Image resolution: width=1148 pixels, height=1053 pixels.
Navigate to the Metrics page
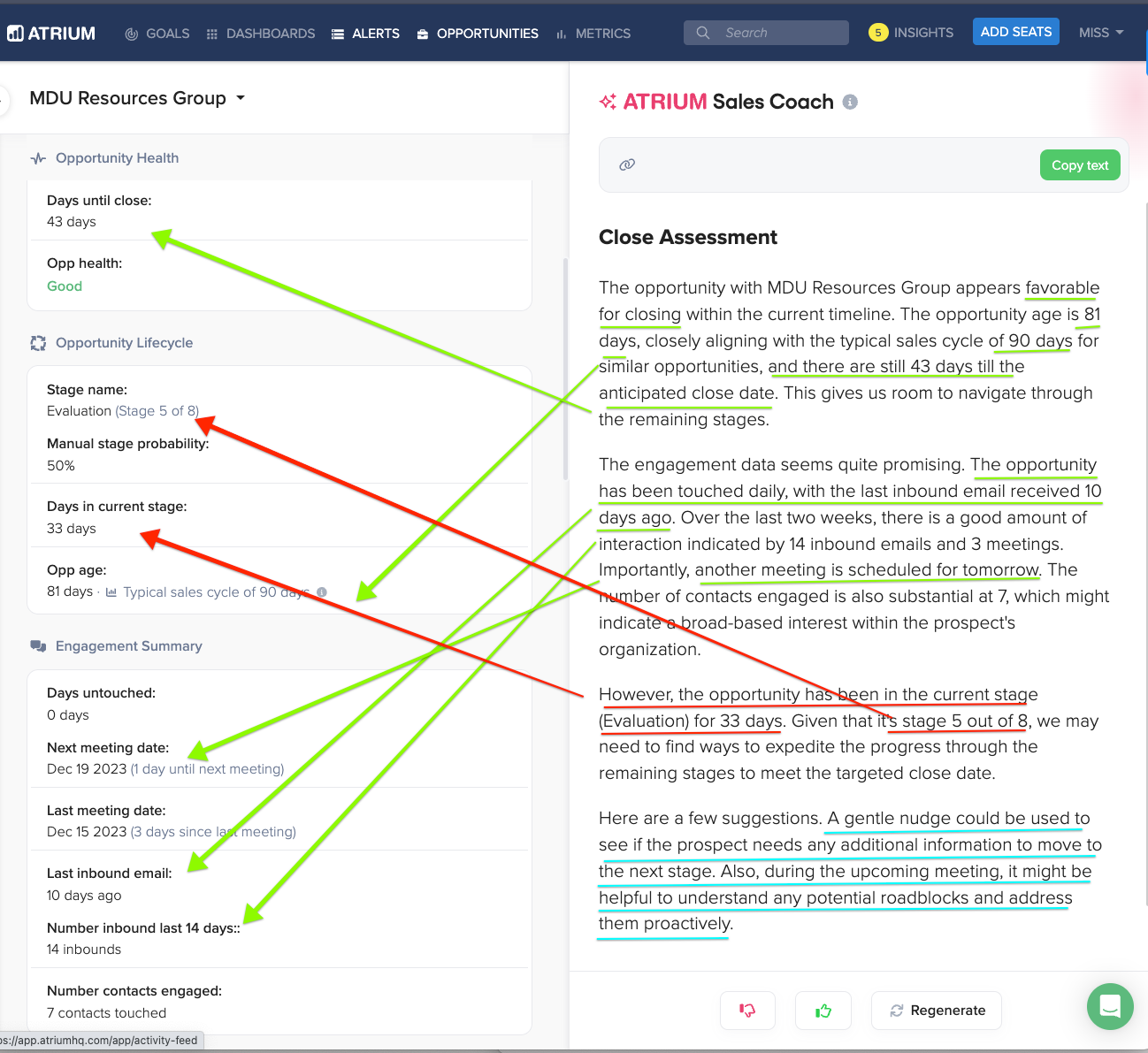[x=593, y=34]
